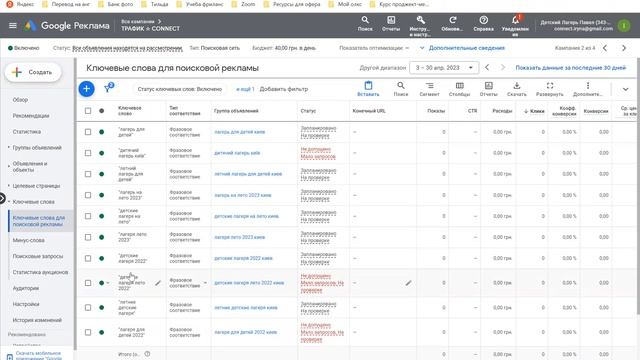Check the "детские лагеря на лето" row

coord(88,216)
